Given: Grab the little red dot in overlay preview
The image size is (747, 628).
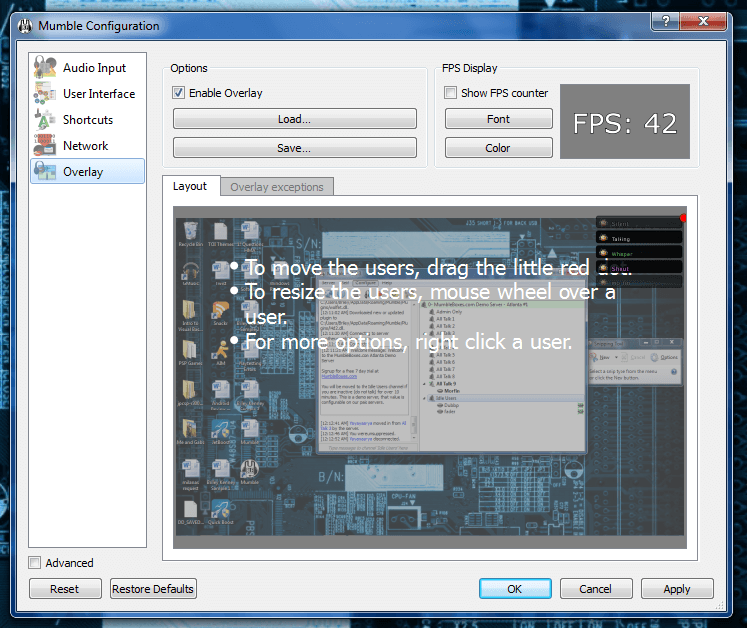Looking at the screenshot, I should 683,218.
